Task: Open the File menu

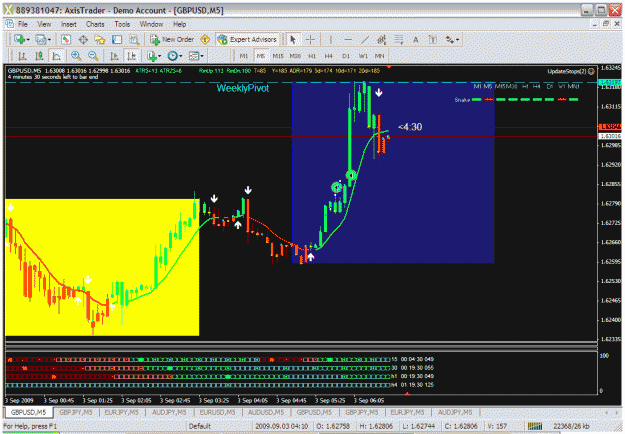Action: click(23, 24)
